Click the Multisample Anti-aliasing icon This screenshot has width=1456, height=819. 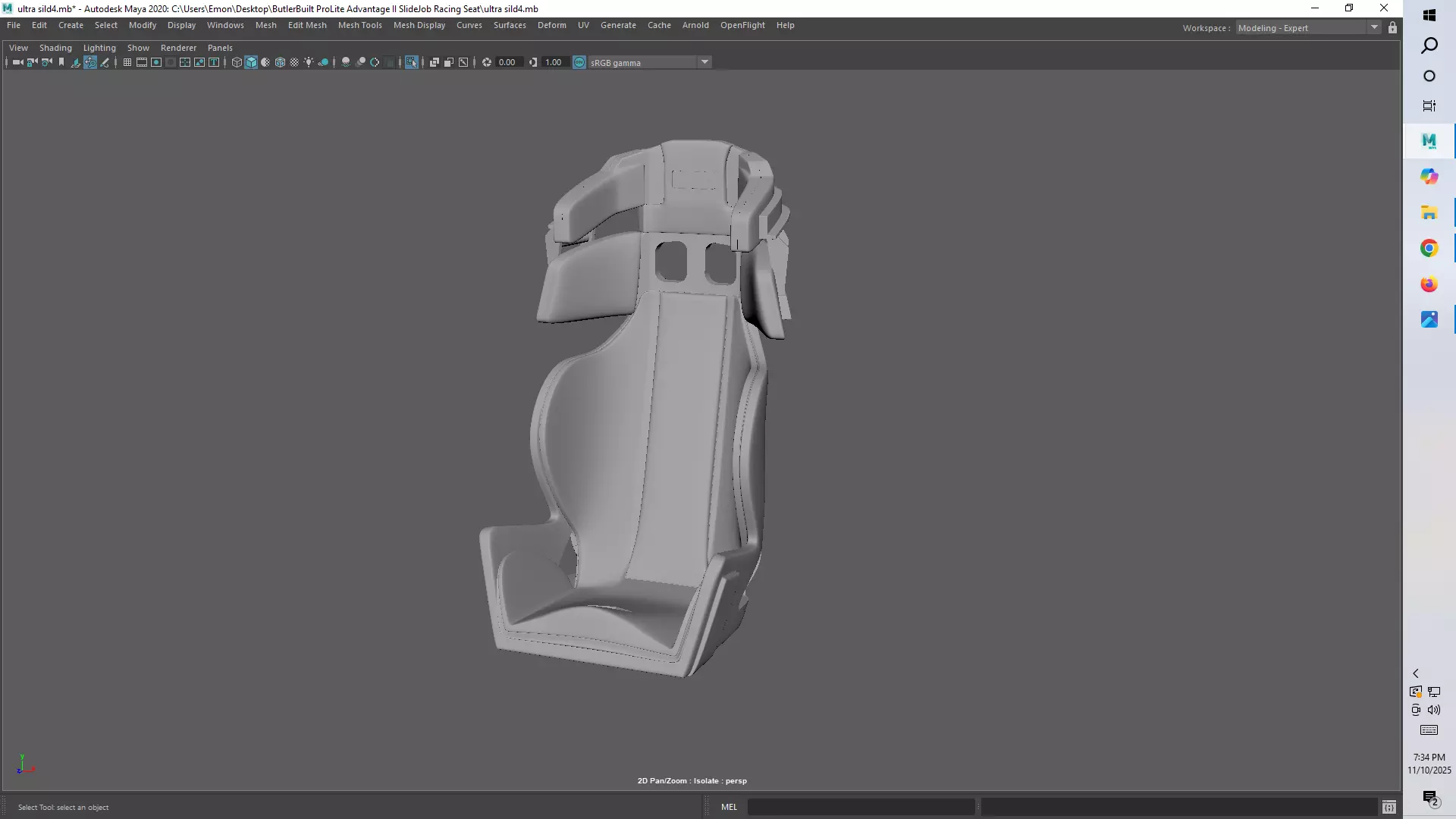click(375, 62)
